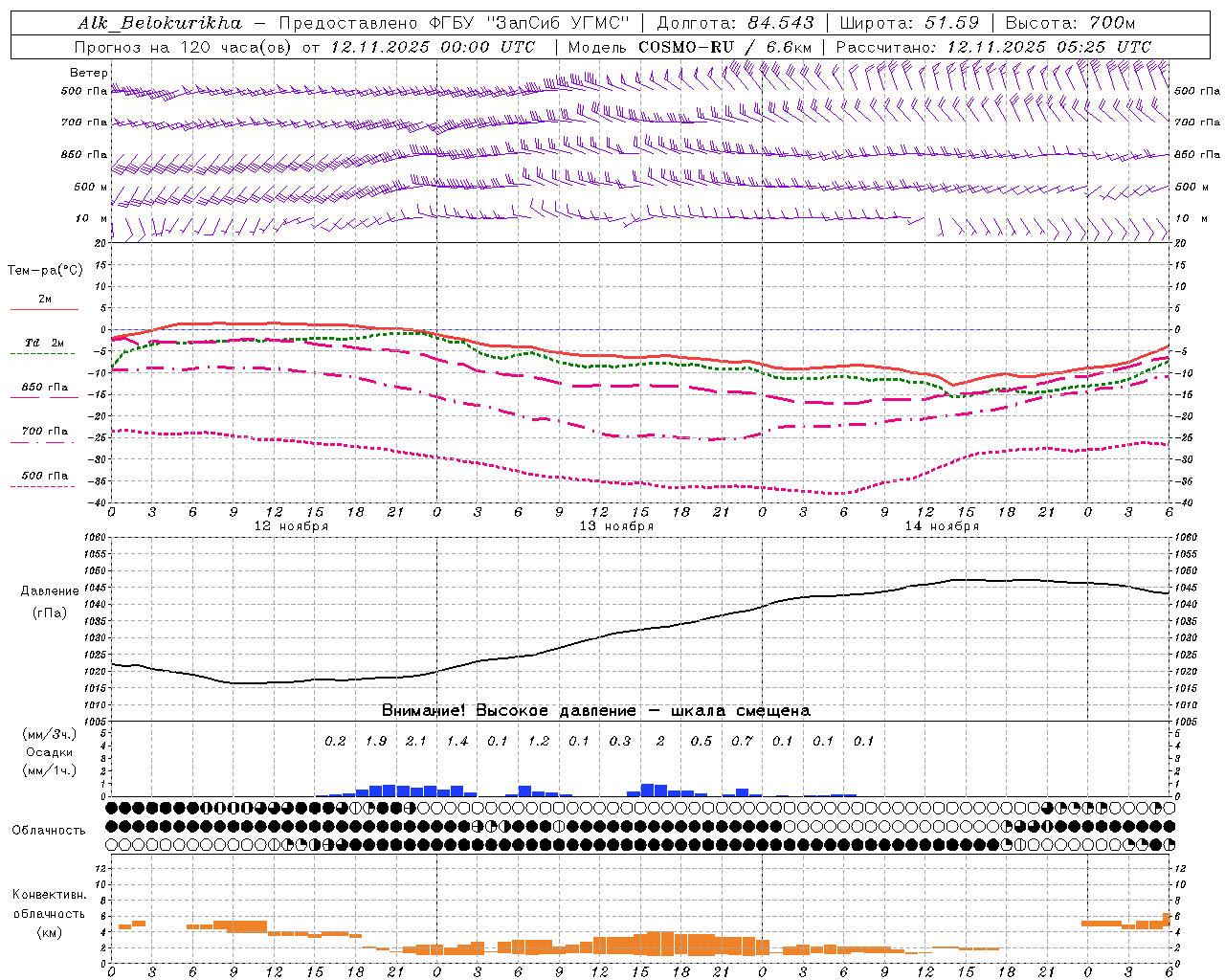Click the model name COSMO-RU / 6.6км

725,47
